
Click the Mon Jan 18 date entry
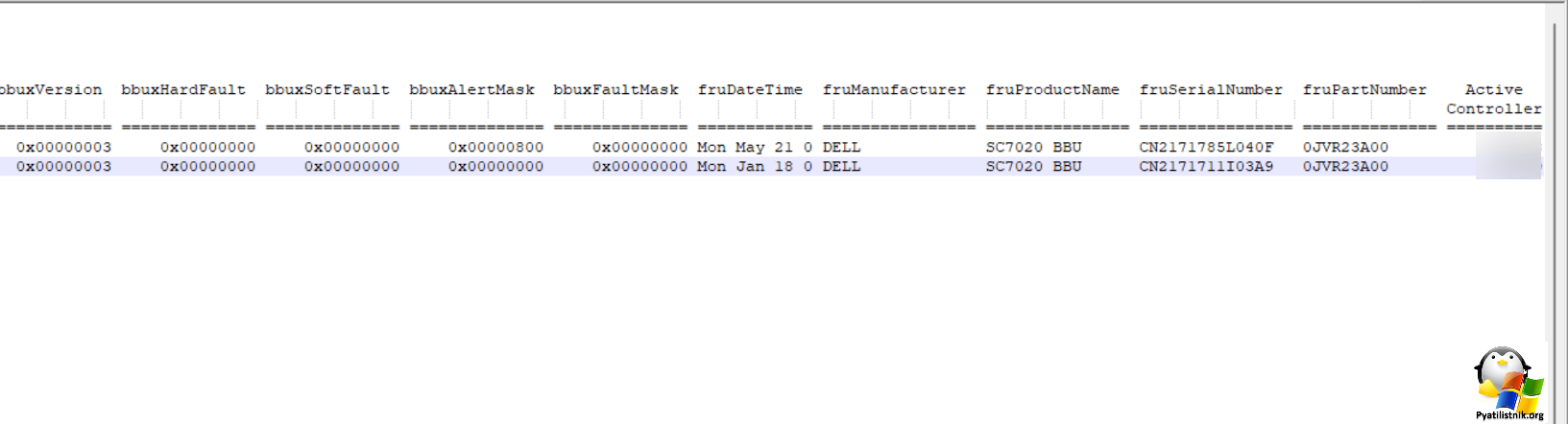pos(755,166)
